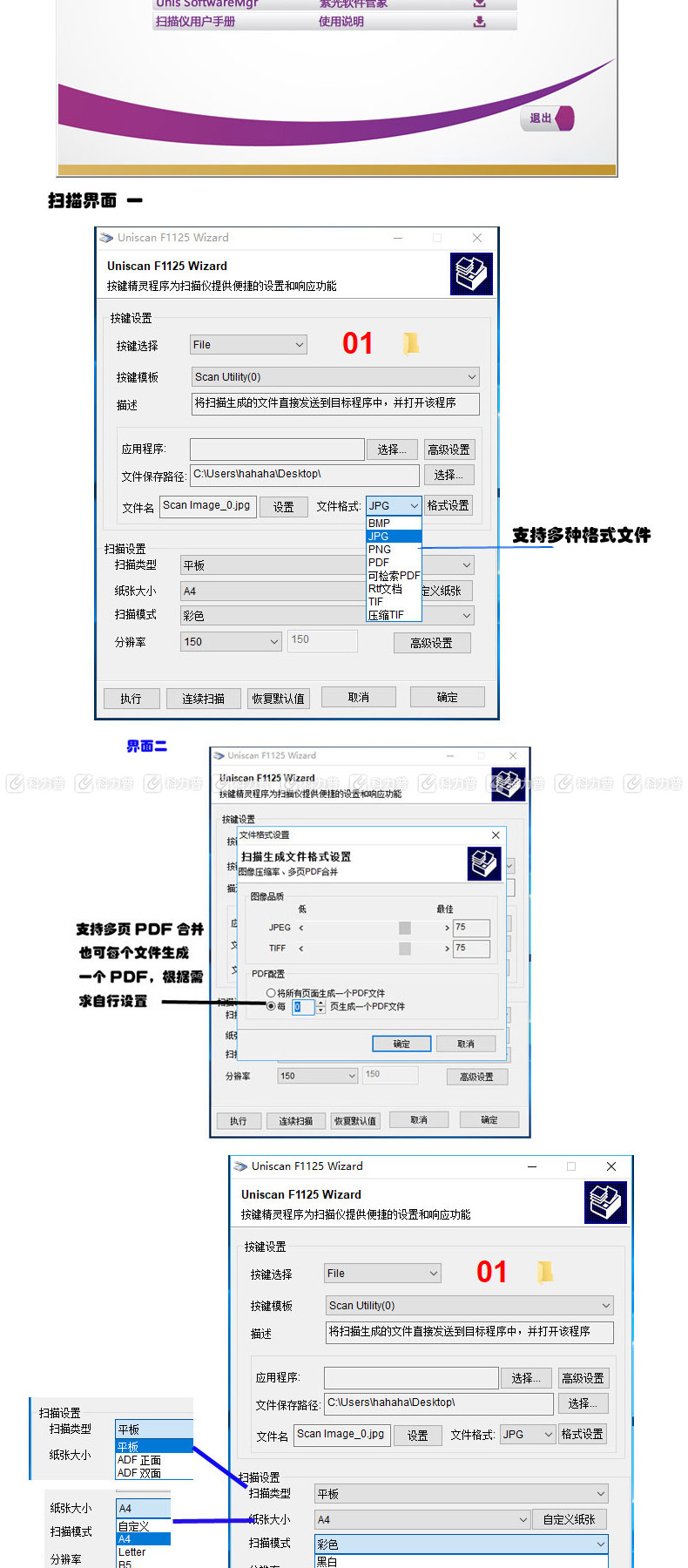Choose BMP from the open file format list
Image resolution: width=688 pixels, height=1568 pixels.
(394, 524)
